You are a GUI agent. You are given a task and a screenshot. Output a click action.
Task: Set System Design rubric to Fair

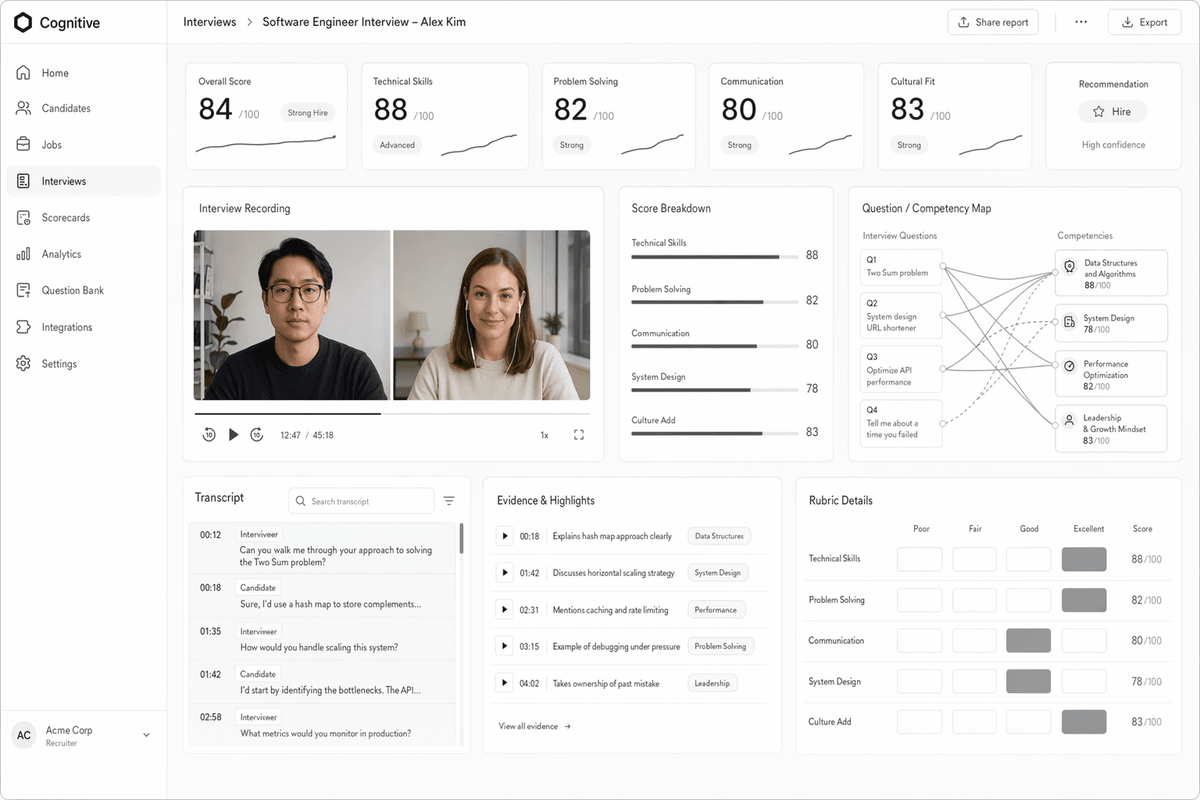(x=974, y=682)
